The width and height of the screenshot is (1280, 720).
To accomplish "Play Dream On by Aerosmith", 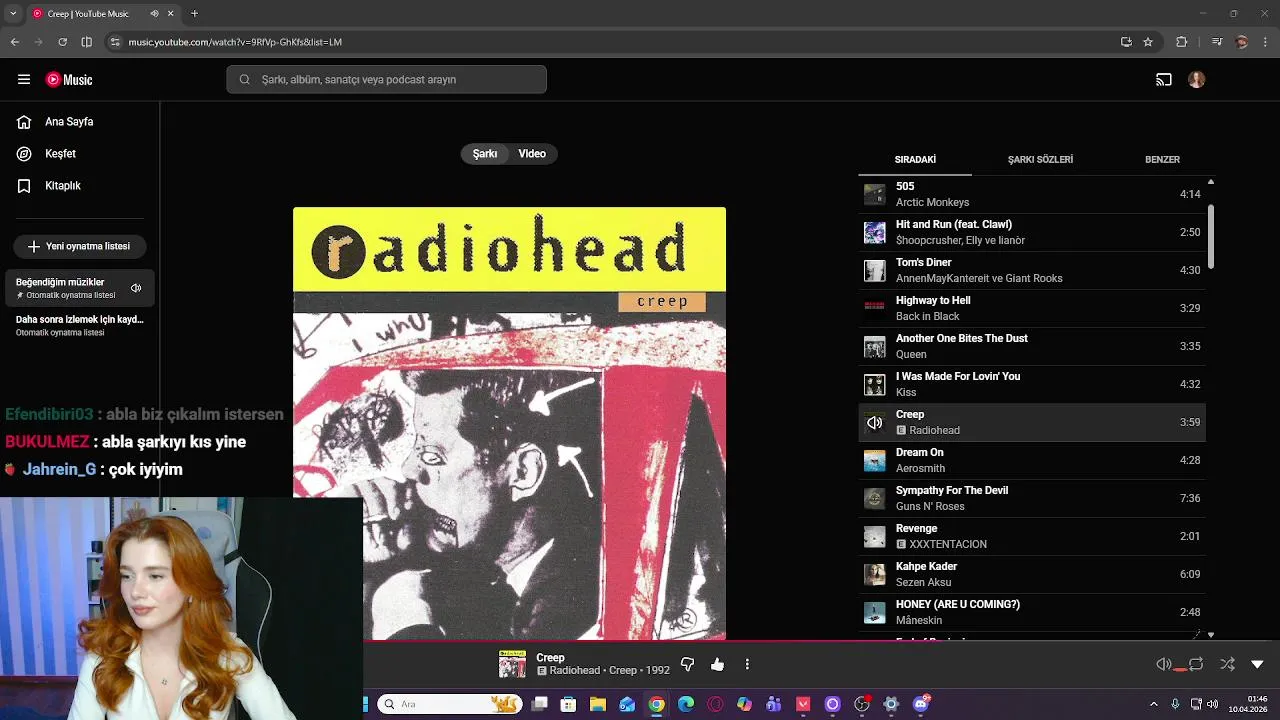I will click(x=1032, y=460).
